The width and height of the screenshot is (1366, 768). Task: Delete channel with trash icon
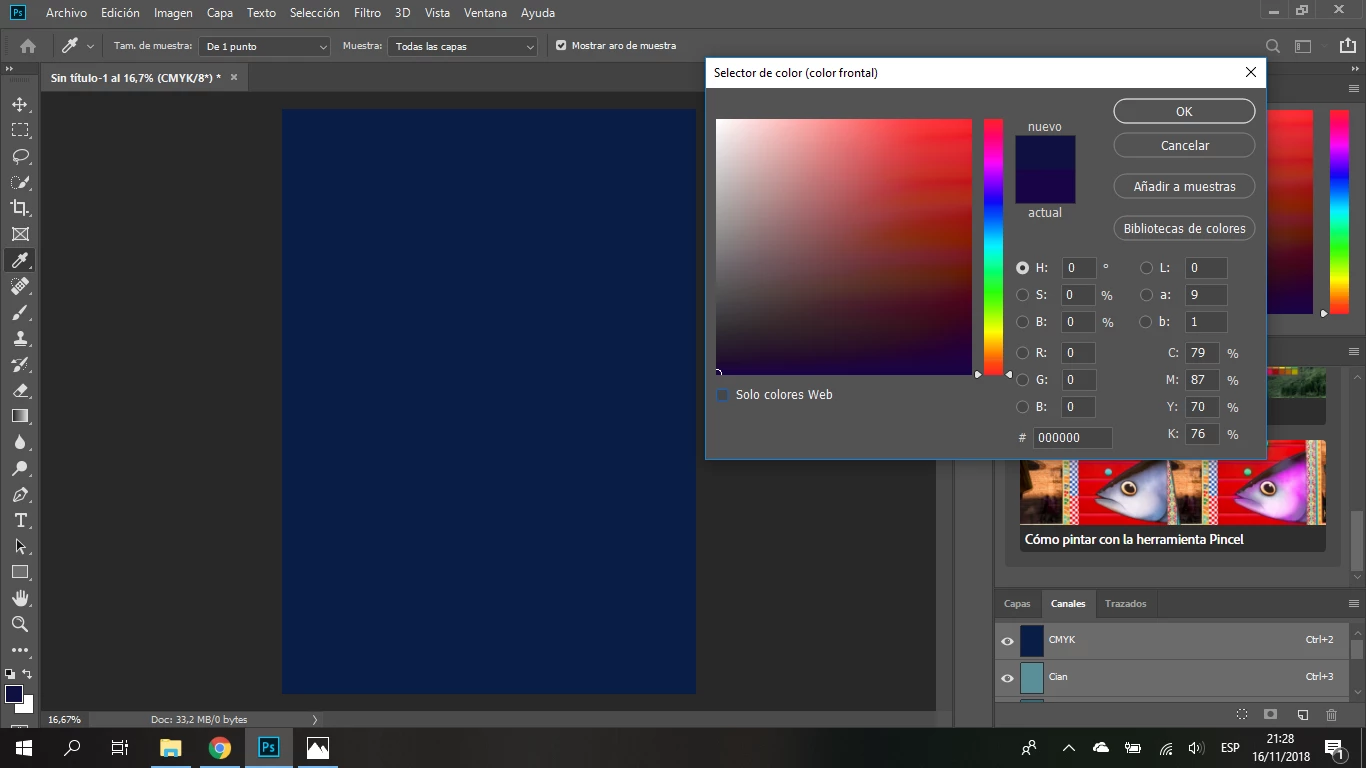pos(1331,714)
